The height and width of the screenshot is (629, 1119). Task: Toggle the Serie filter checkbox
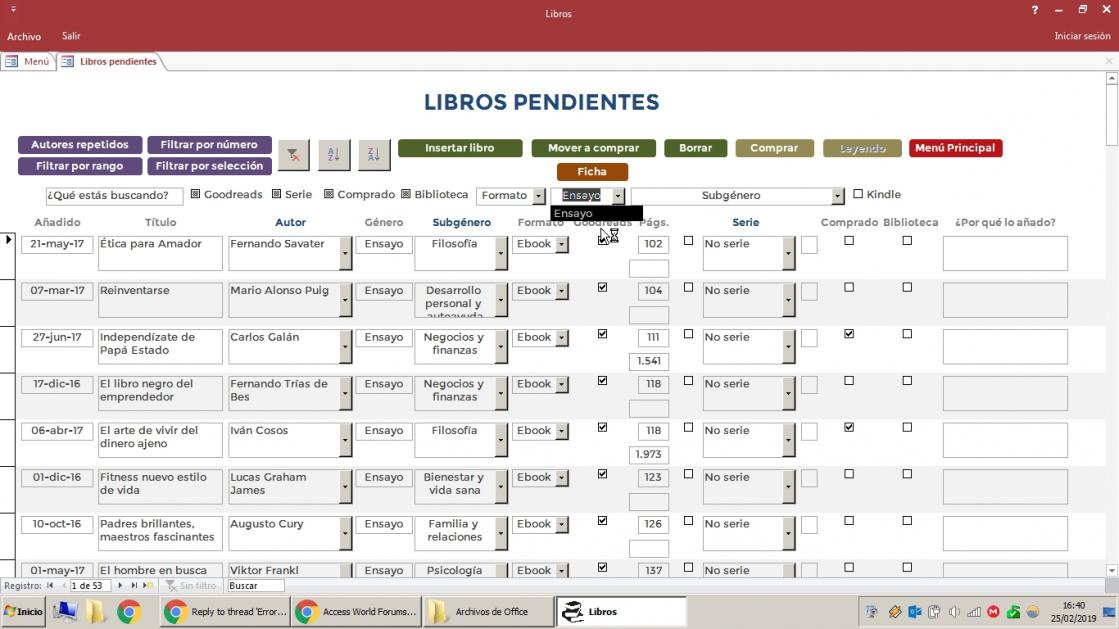(276, 194)
